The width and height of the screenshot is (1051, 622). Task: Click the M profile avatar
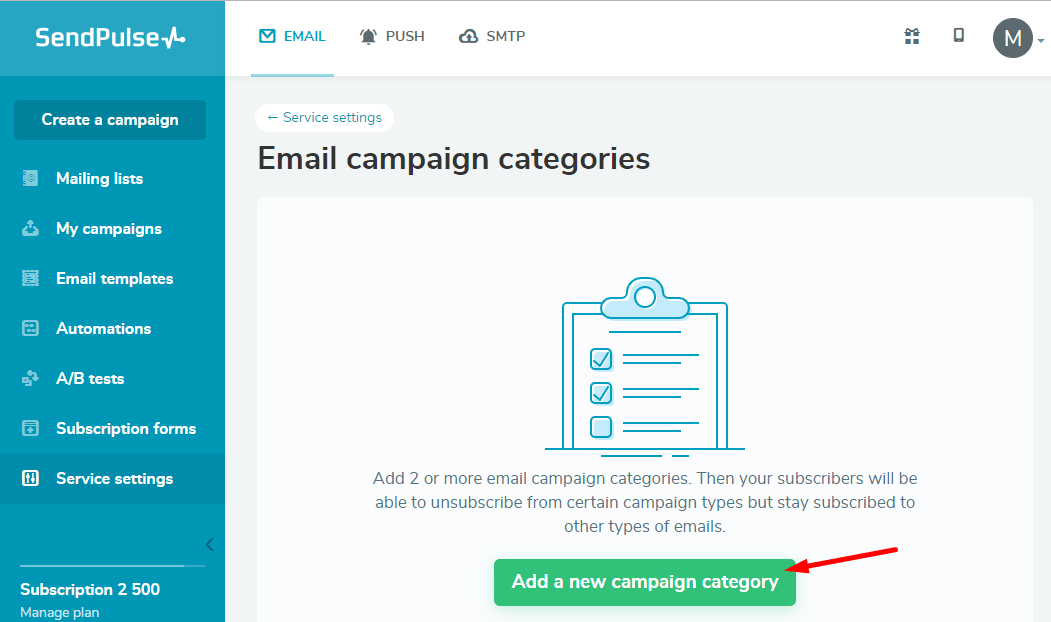(1013, 38)
